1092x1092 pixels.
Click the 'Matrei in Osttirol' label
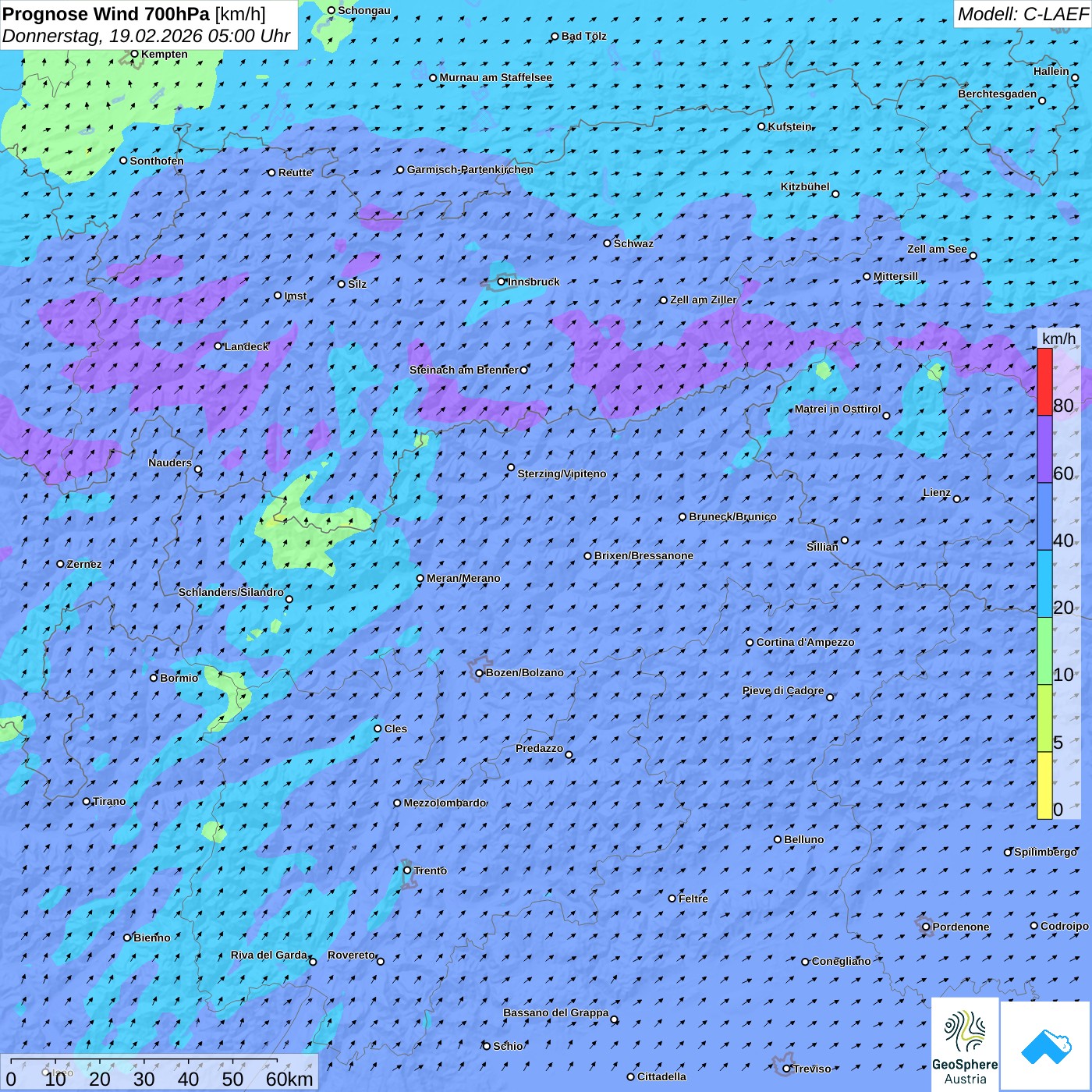(838, 409)
